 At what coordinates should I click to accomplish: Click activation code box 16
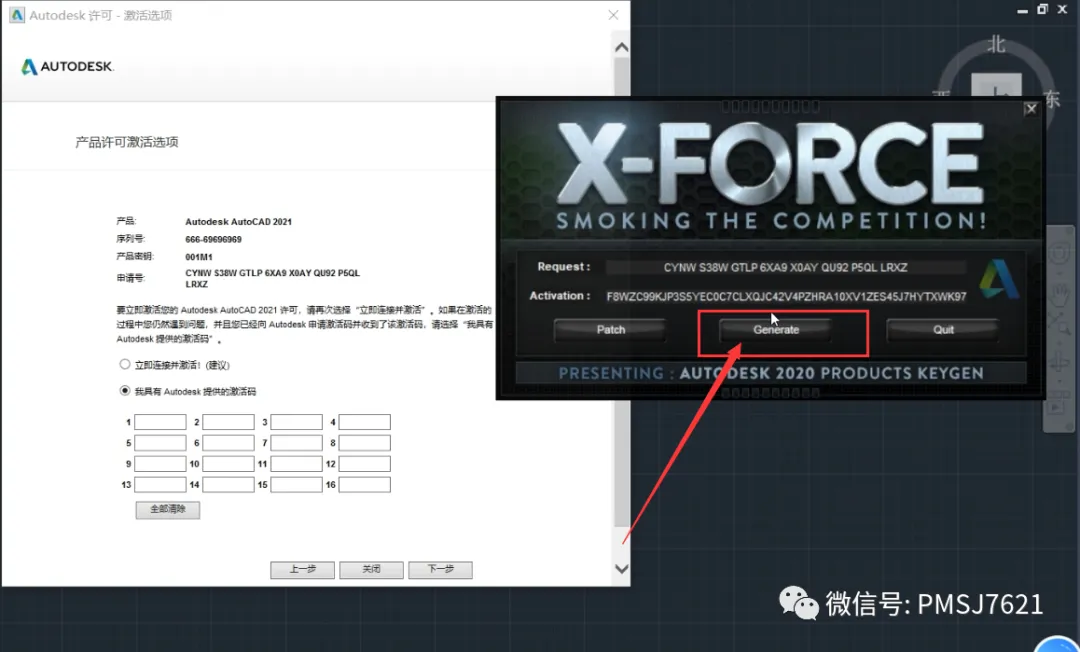click(364, 485)
